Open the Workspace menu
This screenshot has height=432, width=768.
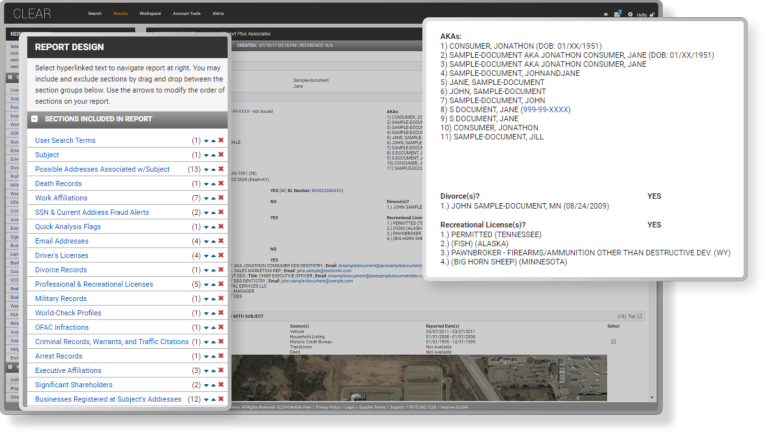click(150, 15)
